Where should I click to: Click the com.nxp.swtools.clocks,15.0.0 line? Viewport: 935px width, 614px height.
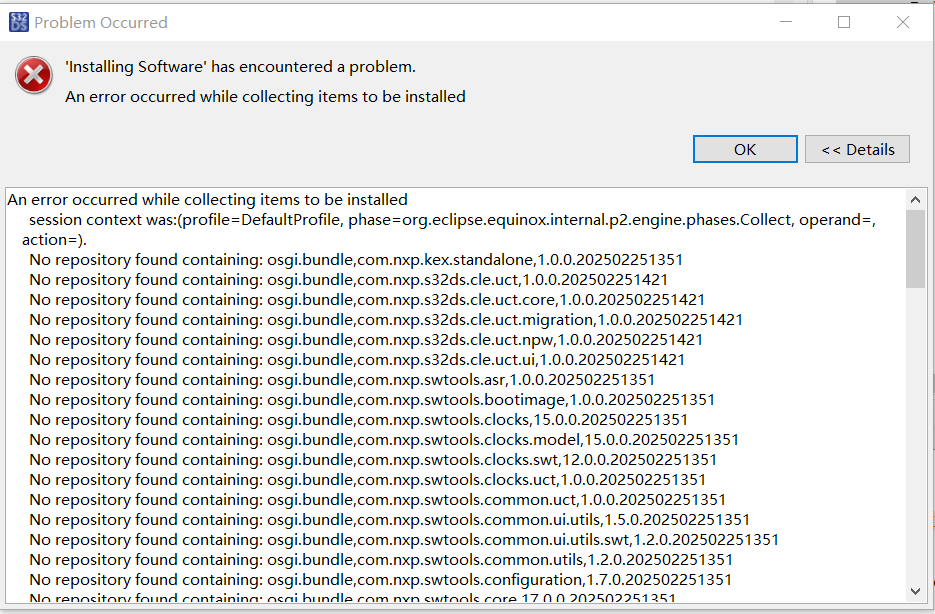coord(359,420)
